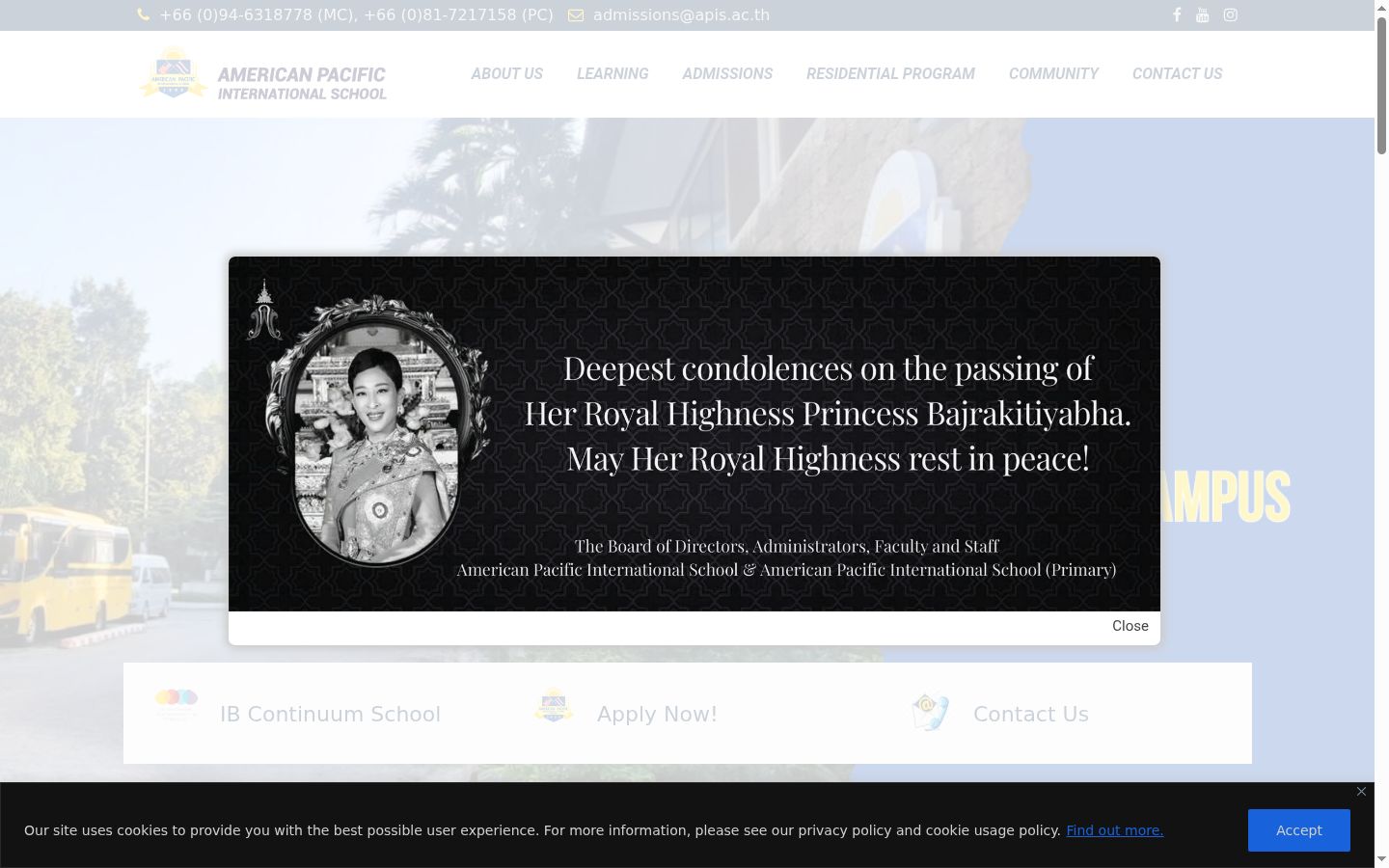Dismiss cookie banner with small X icon
Image resolution: width=1389 pixels, height=868 pixels.
click(x=1361, y=792)
